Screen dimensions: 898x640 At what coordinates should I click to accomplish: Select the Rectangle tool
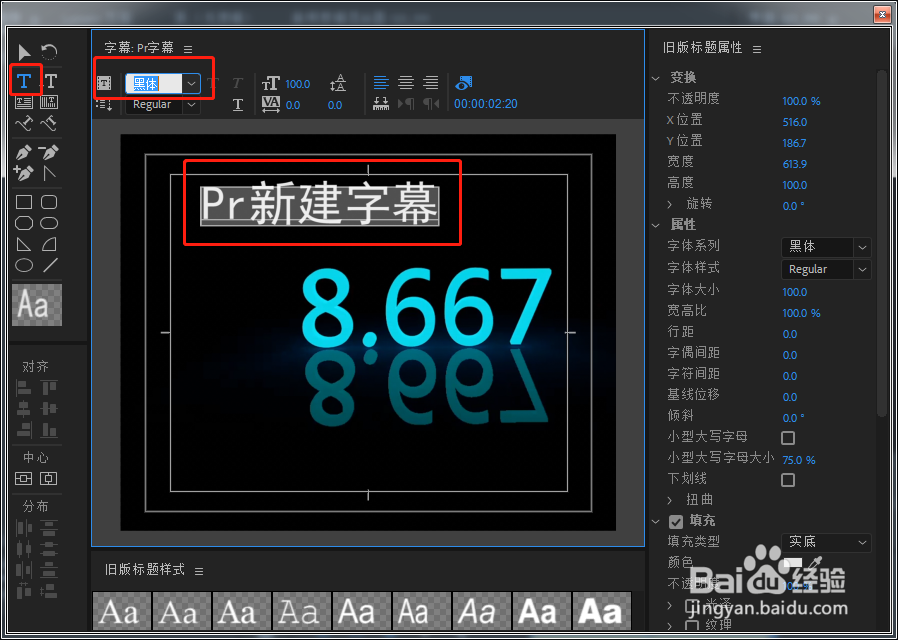(24, 202)
